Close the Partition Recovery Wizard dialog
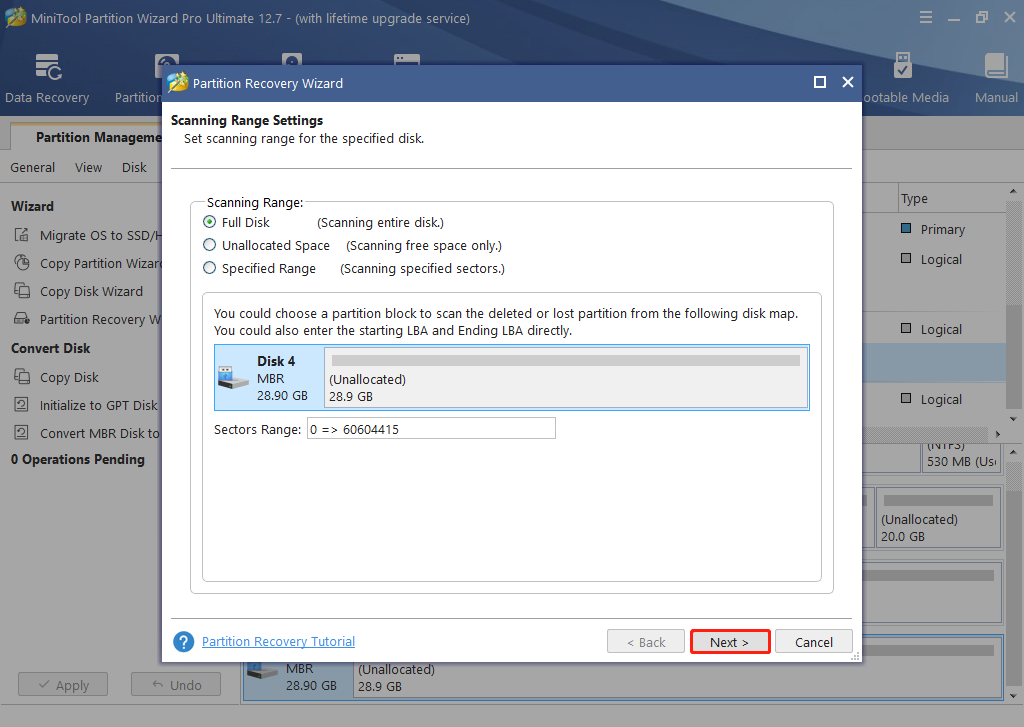This screenshot has width=1024, height=727. click(x=848, y=82)
